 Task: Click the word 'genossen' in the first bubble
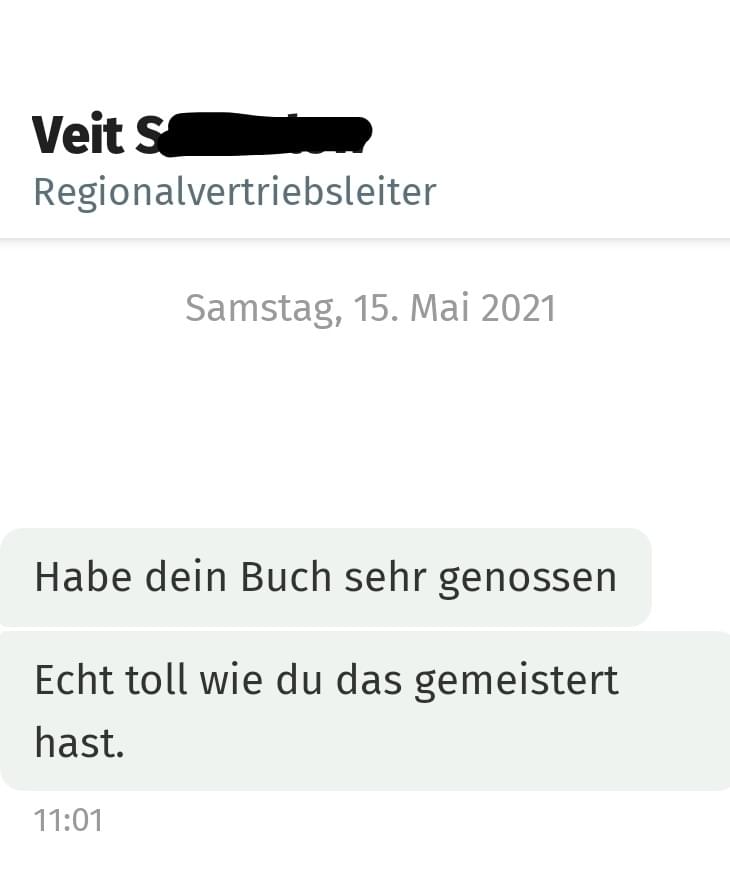click(x=528, y=579)
